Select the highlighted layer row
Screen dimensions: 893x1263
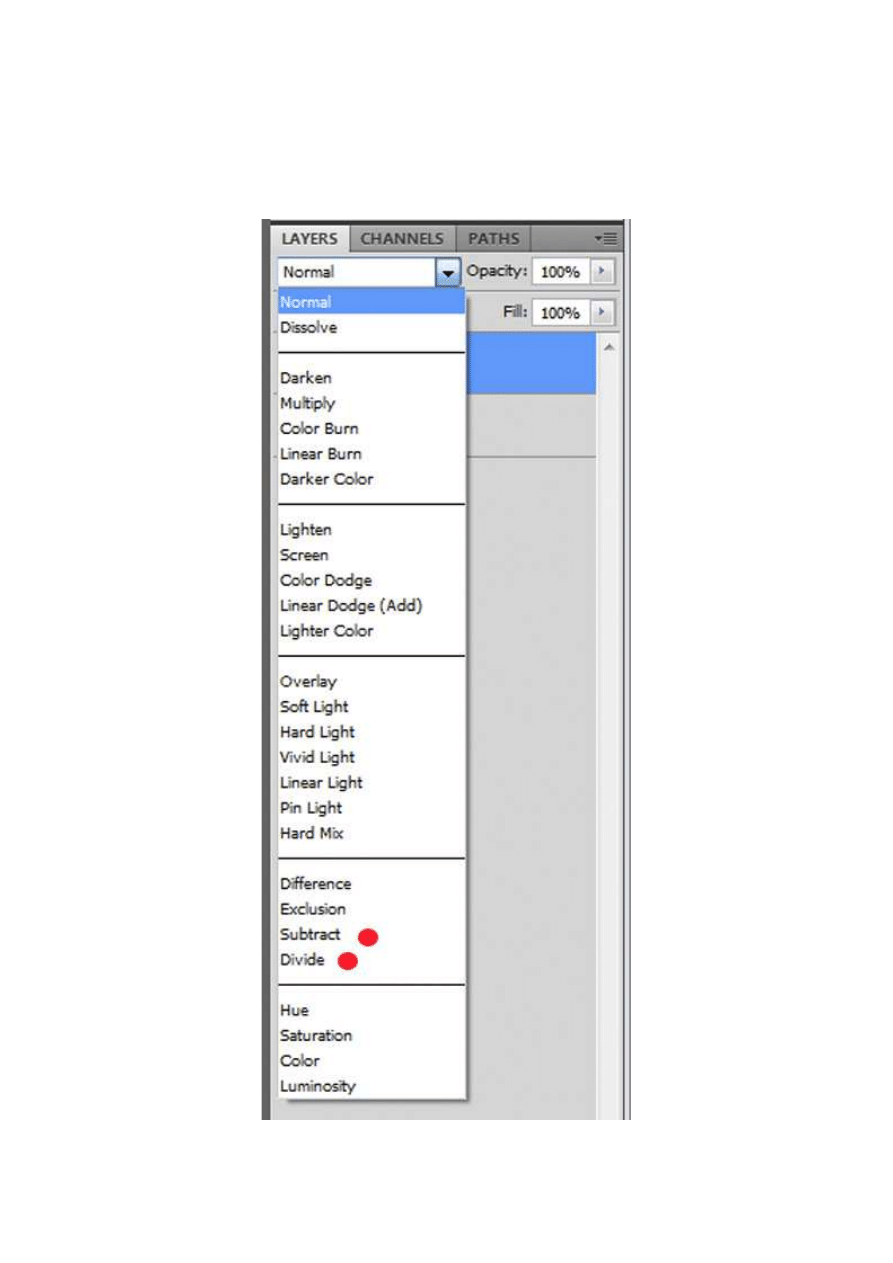pyautogui.click(x=530, y=363)
